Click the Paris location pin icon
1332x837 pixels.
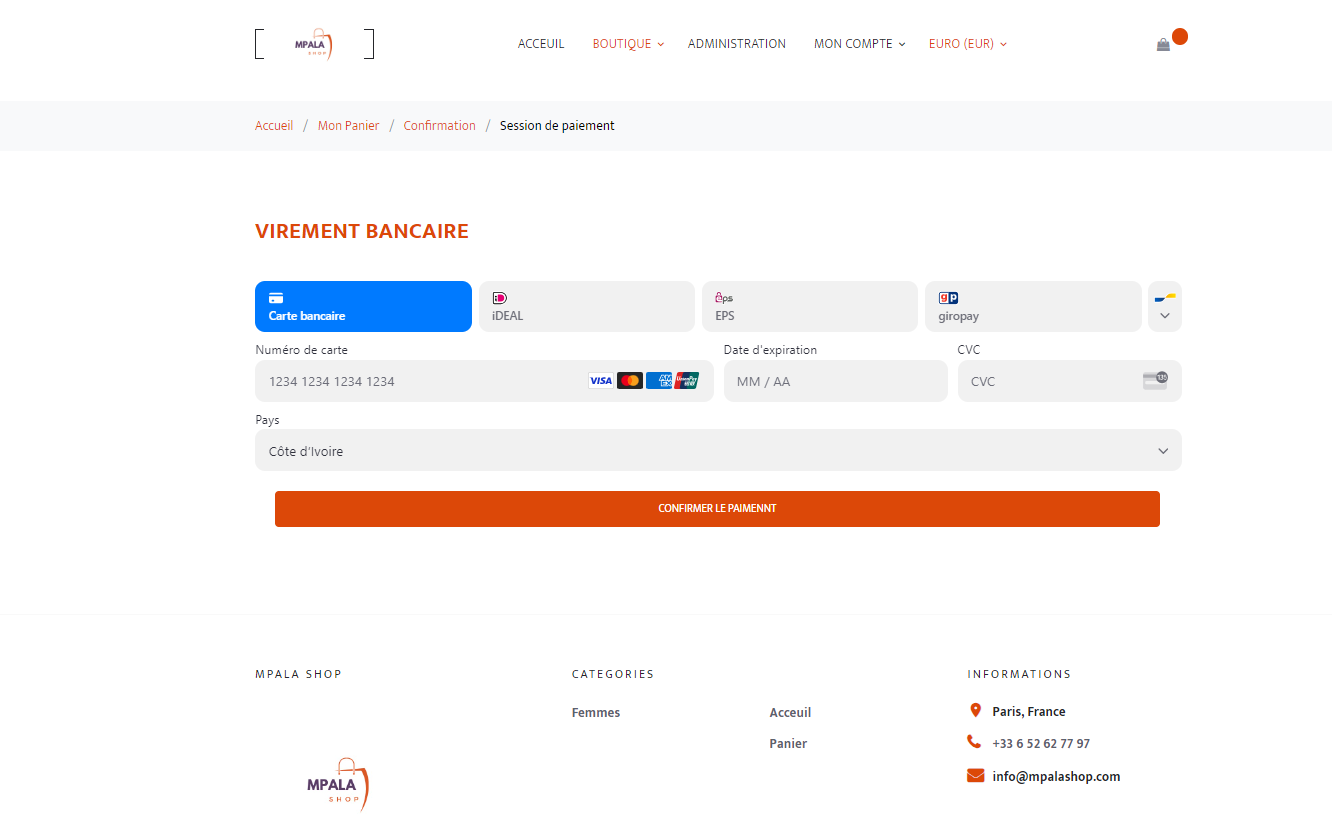975,711
